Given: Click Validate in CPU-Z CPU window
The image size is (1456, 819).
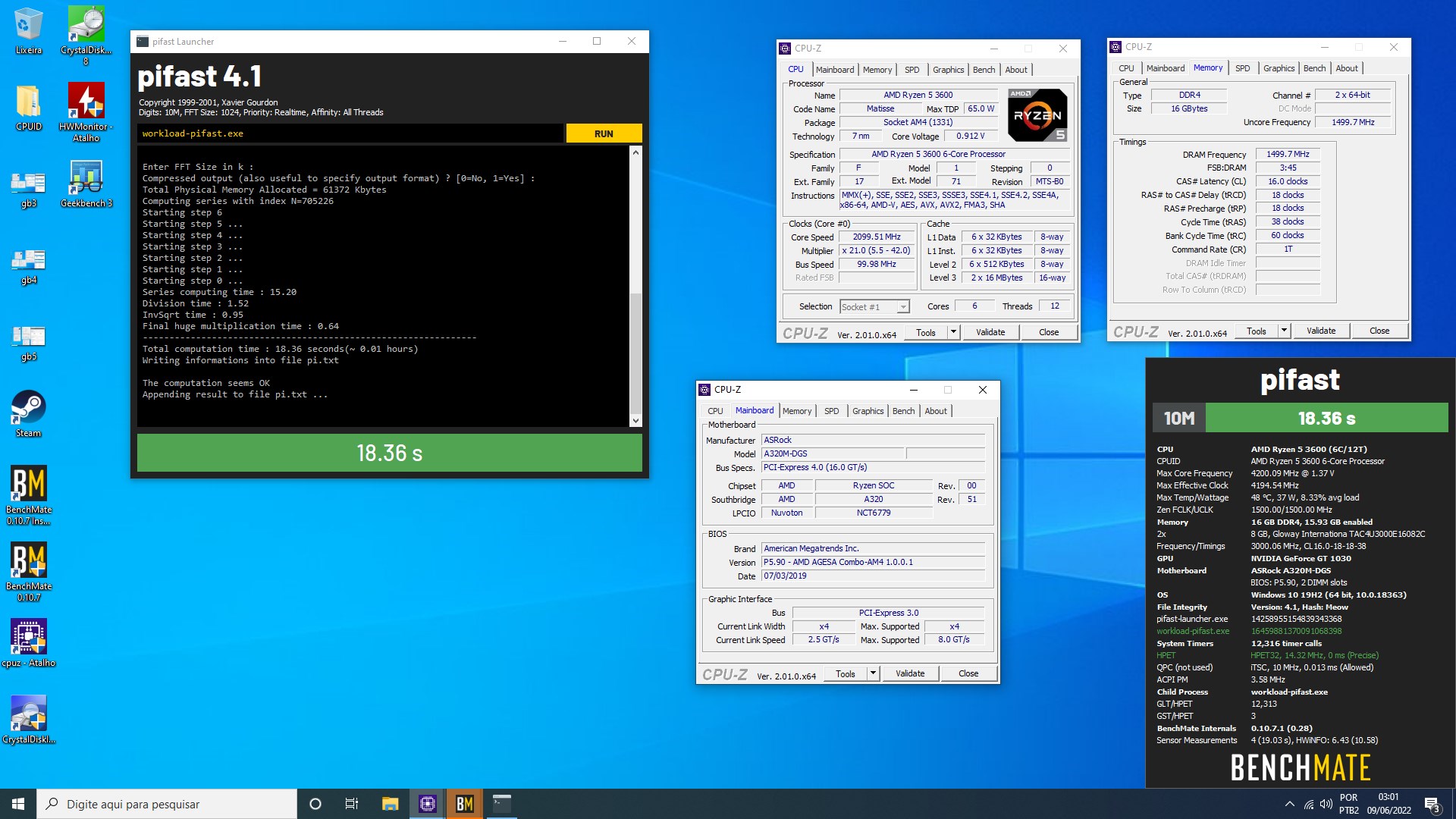Looking at the screenshot, I should [x=990, y=332].
